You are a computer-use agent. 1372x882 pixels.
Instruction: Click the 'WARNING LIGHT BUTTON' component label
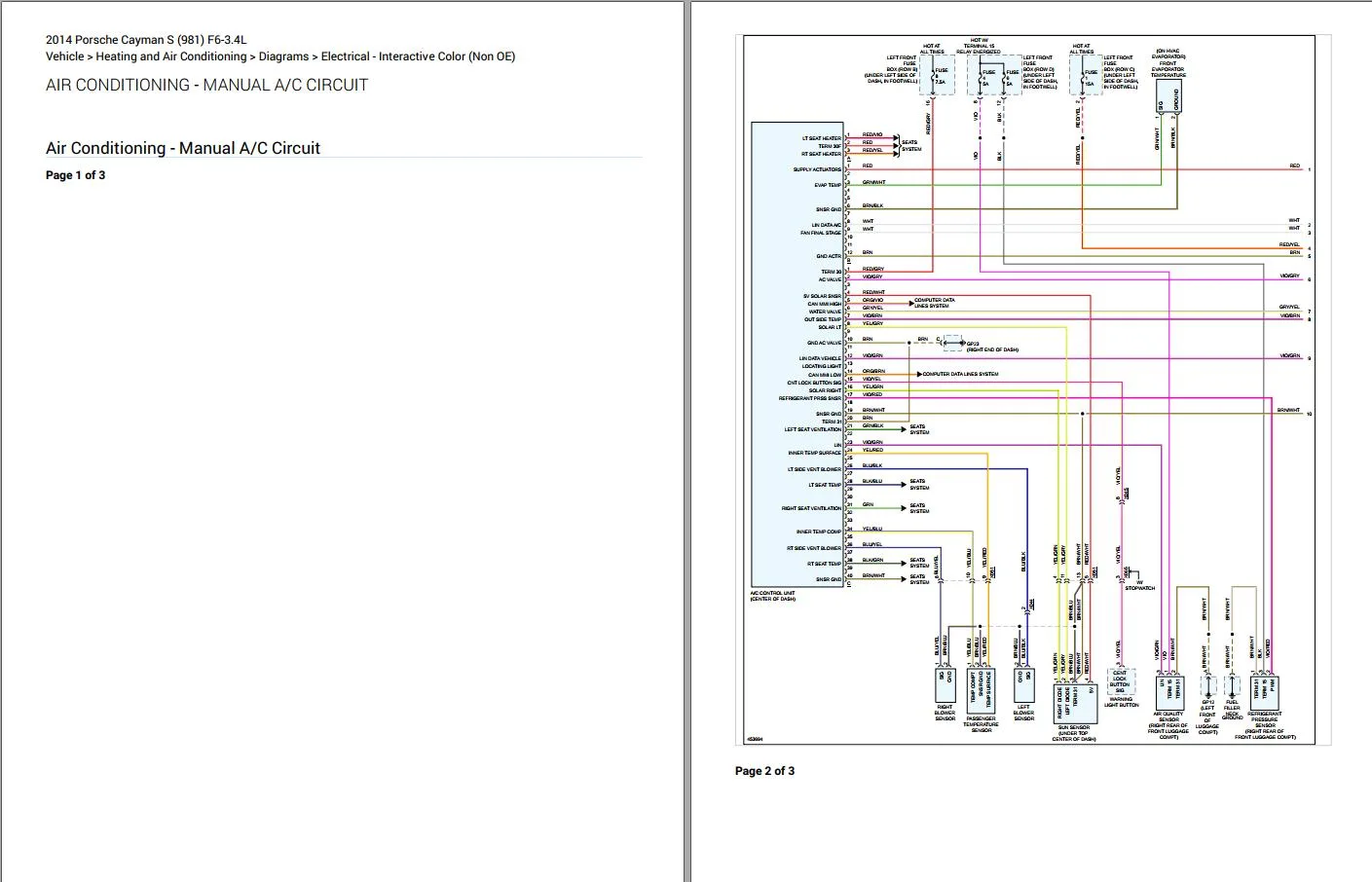(x=1122, y=702)
